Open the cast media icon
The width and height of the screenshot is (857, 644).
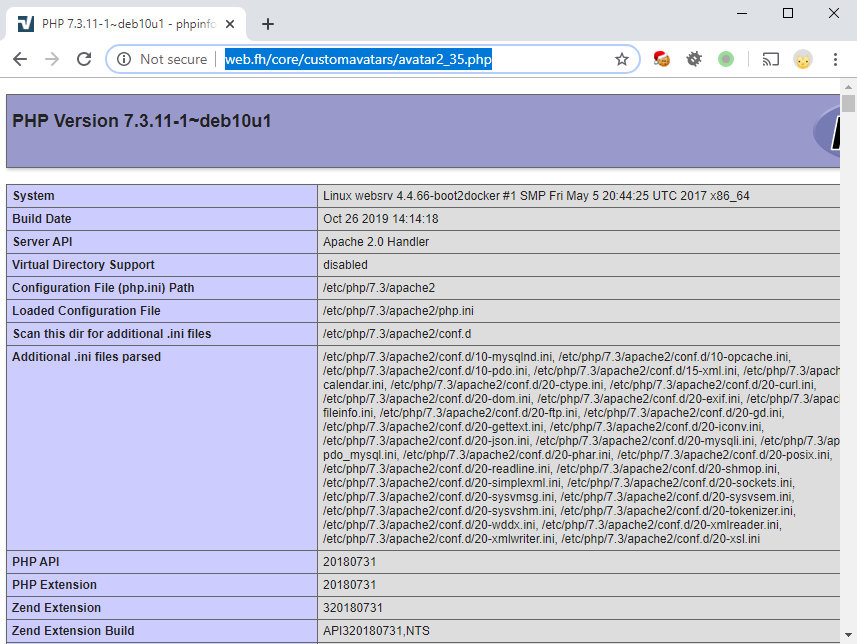[x=770, y=59]
